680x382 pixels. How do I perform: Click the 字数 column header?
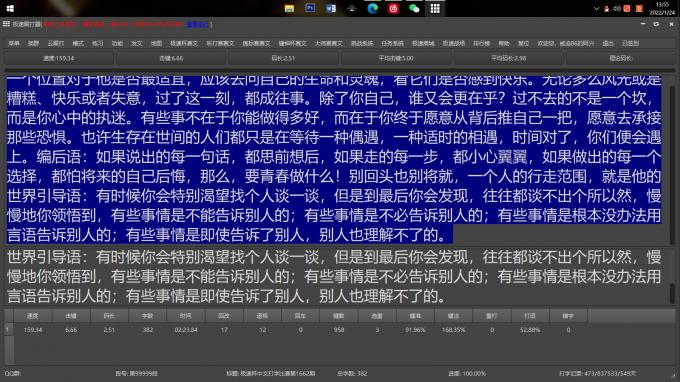[x=147, y=316]
